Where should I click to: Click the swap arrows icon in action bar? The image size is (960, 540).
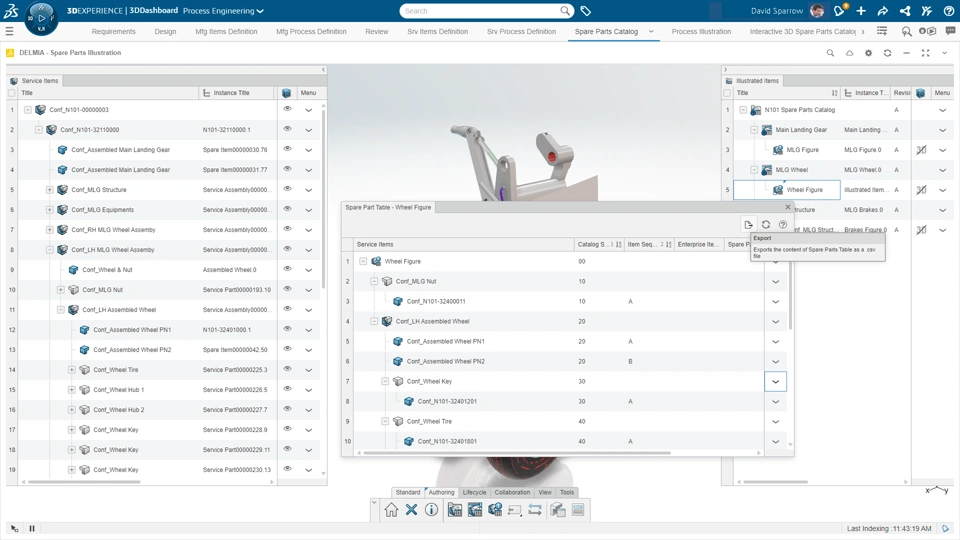coord(534,509)
